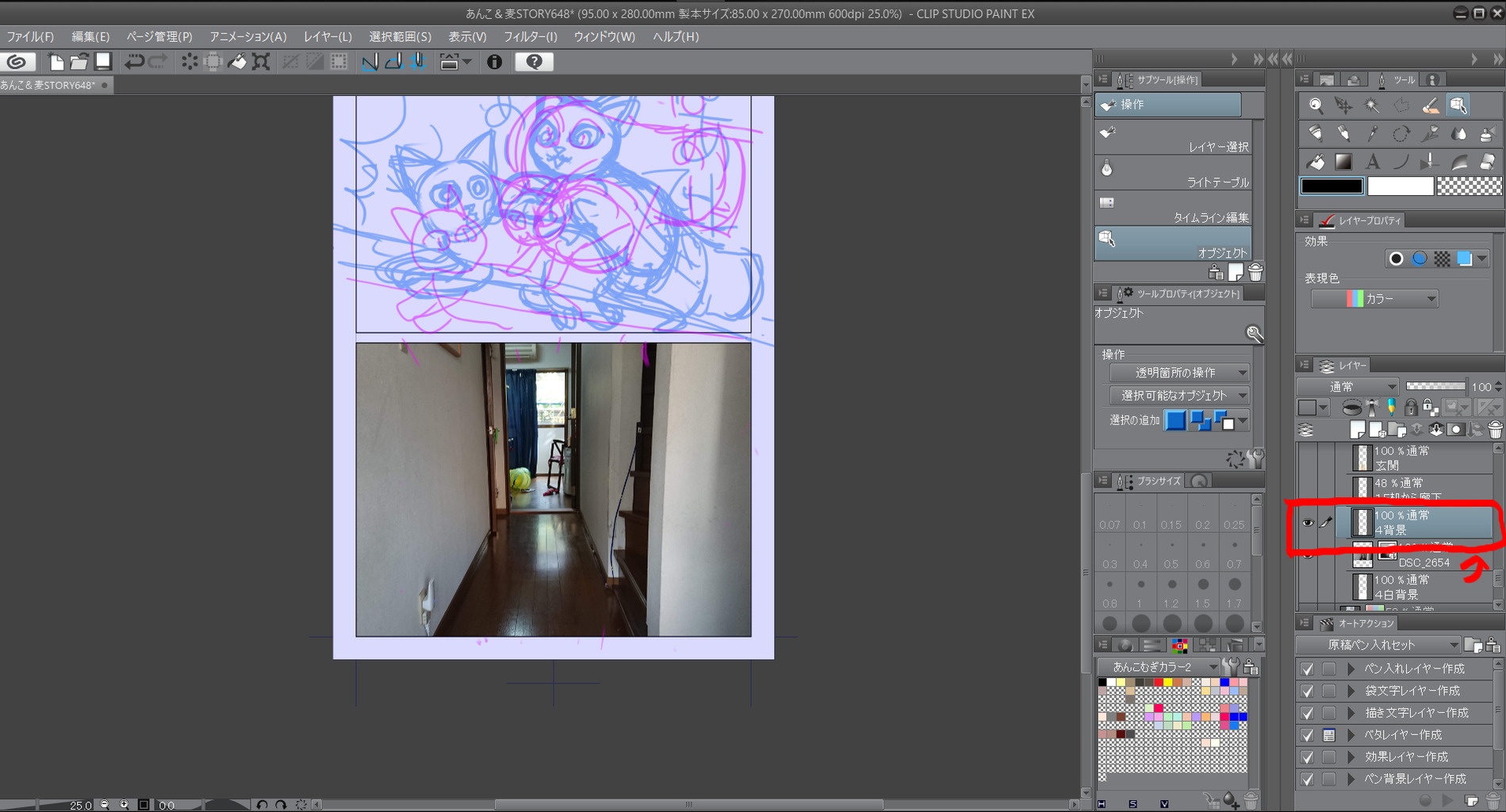The width and height of the screenshot is (1506, 812).
Task: Create a new file from toolbar
Action: click(x=56, y=62)
